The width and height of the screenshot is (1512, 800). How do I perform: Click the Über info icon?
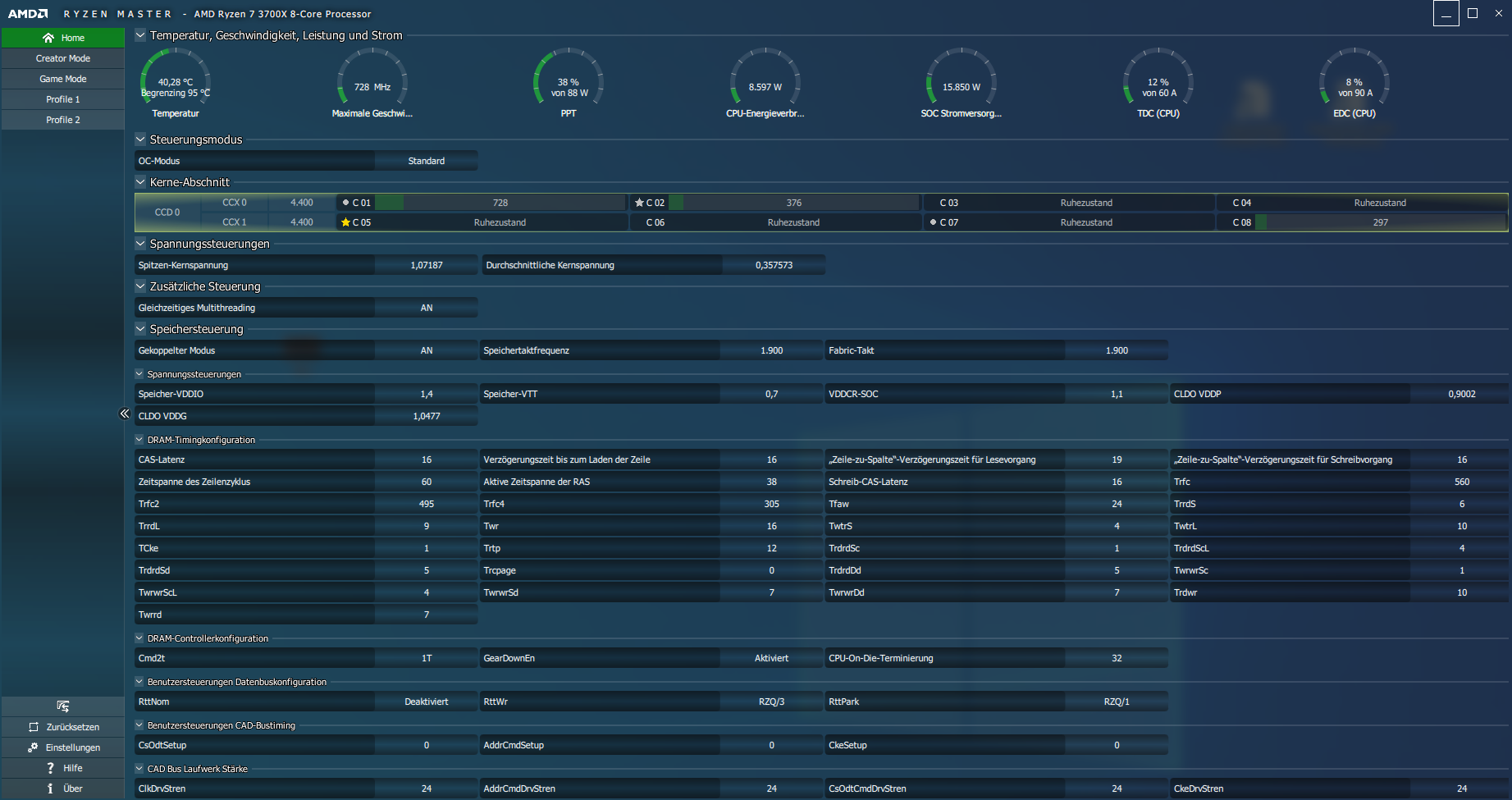click(51, 789)
